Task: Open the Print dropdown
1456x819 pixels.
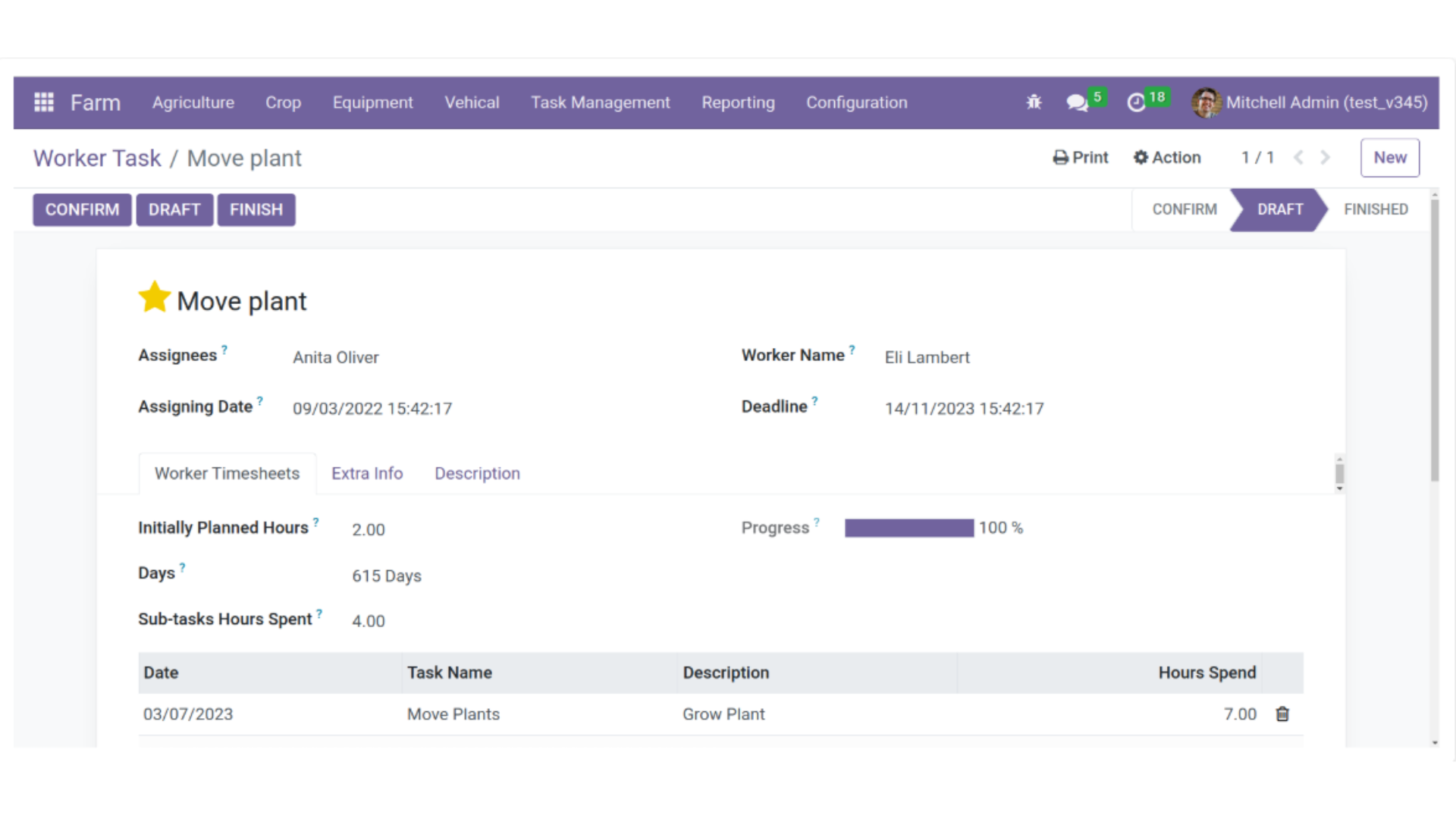Action: (1081, 158)
